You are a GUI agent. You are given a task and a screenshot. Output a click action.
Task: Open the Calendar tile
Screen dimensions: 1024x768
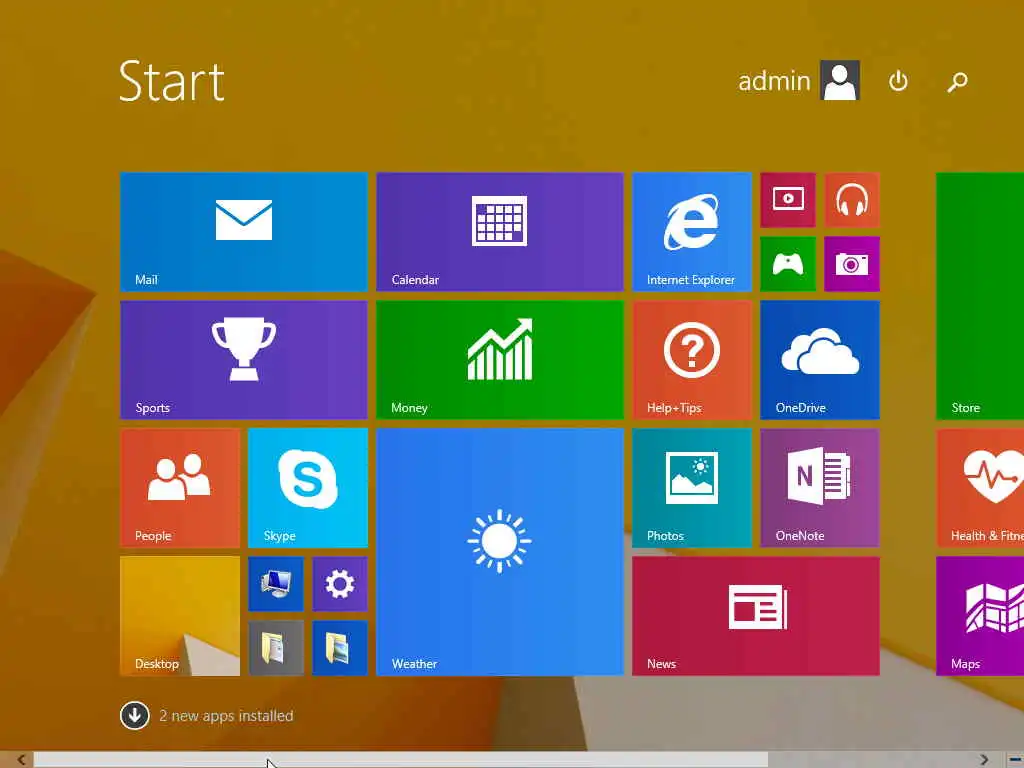click(500, 232)
